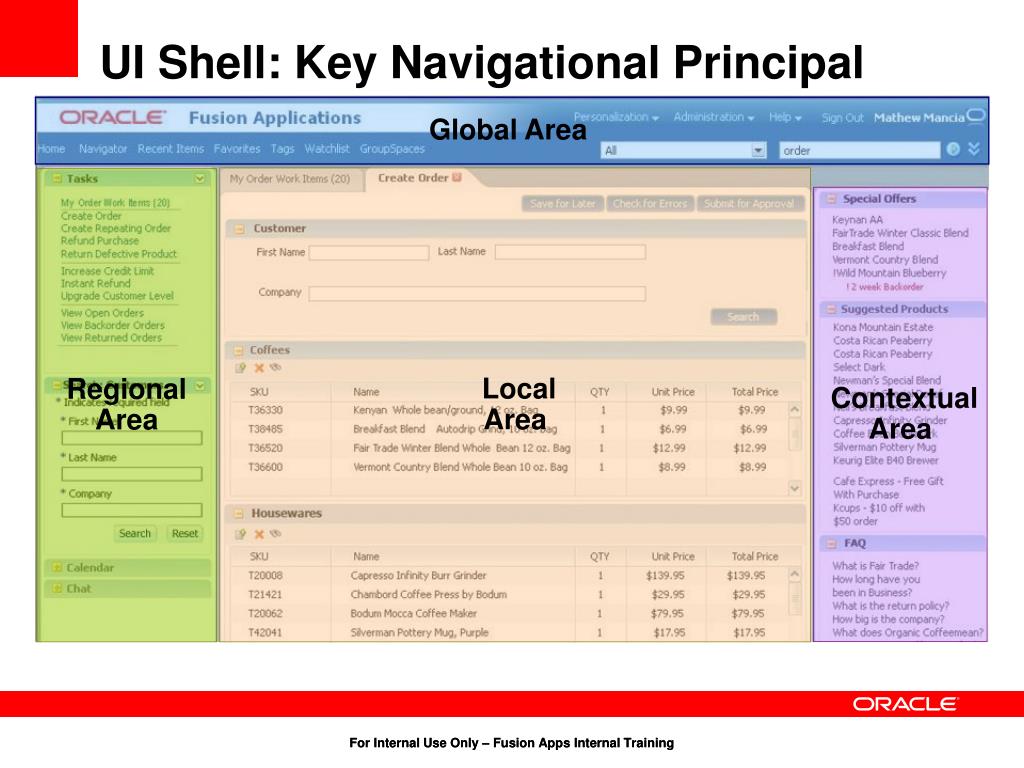Open the Personalization dropdown menu

click(616, 118)
